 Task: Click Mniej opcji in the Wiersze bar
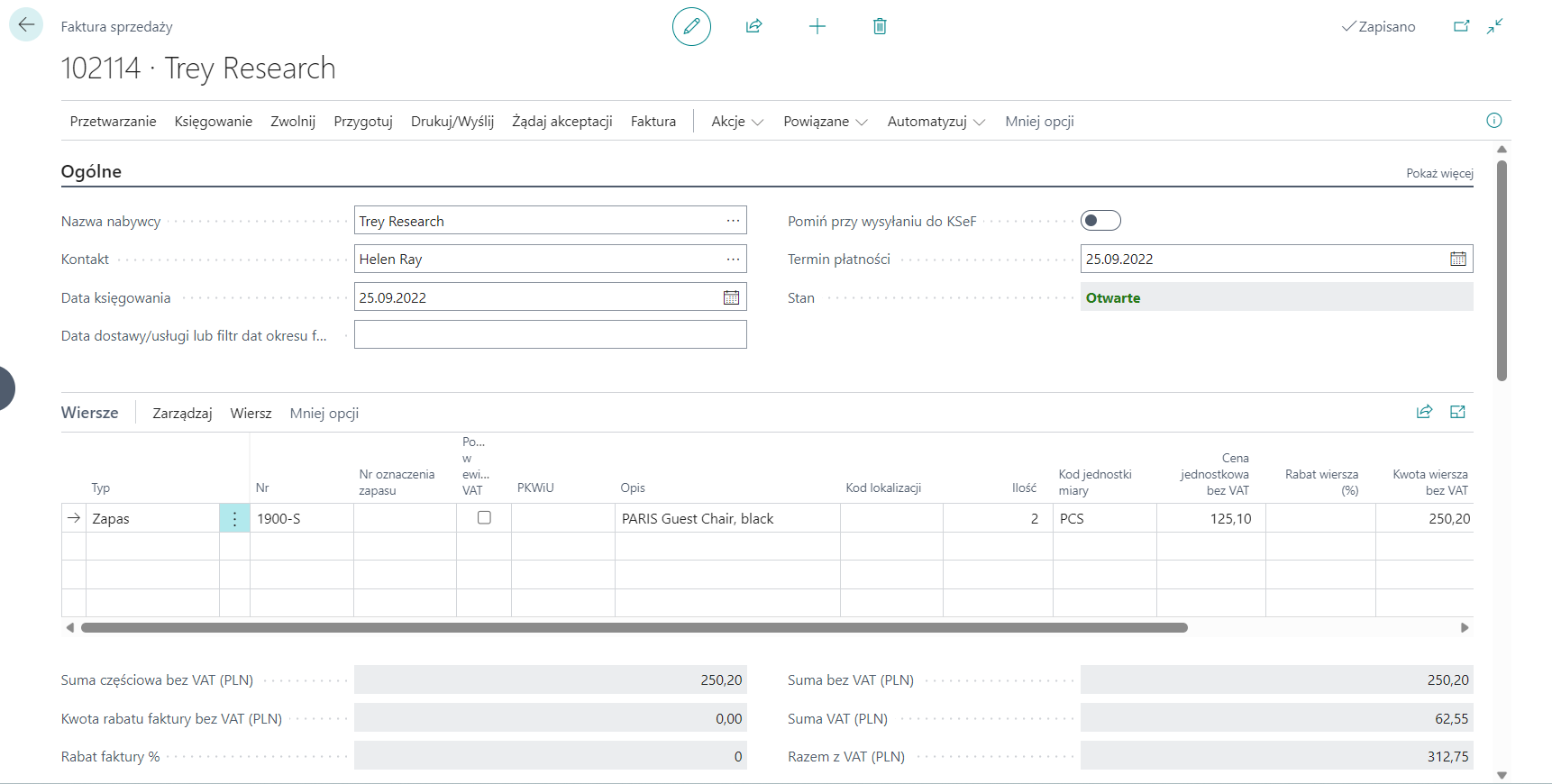click(x=324, y=414)
